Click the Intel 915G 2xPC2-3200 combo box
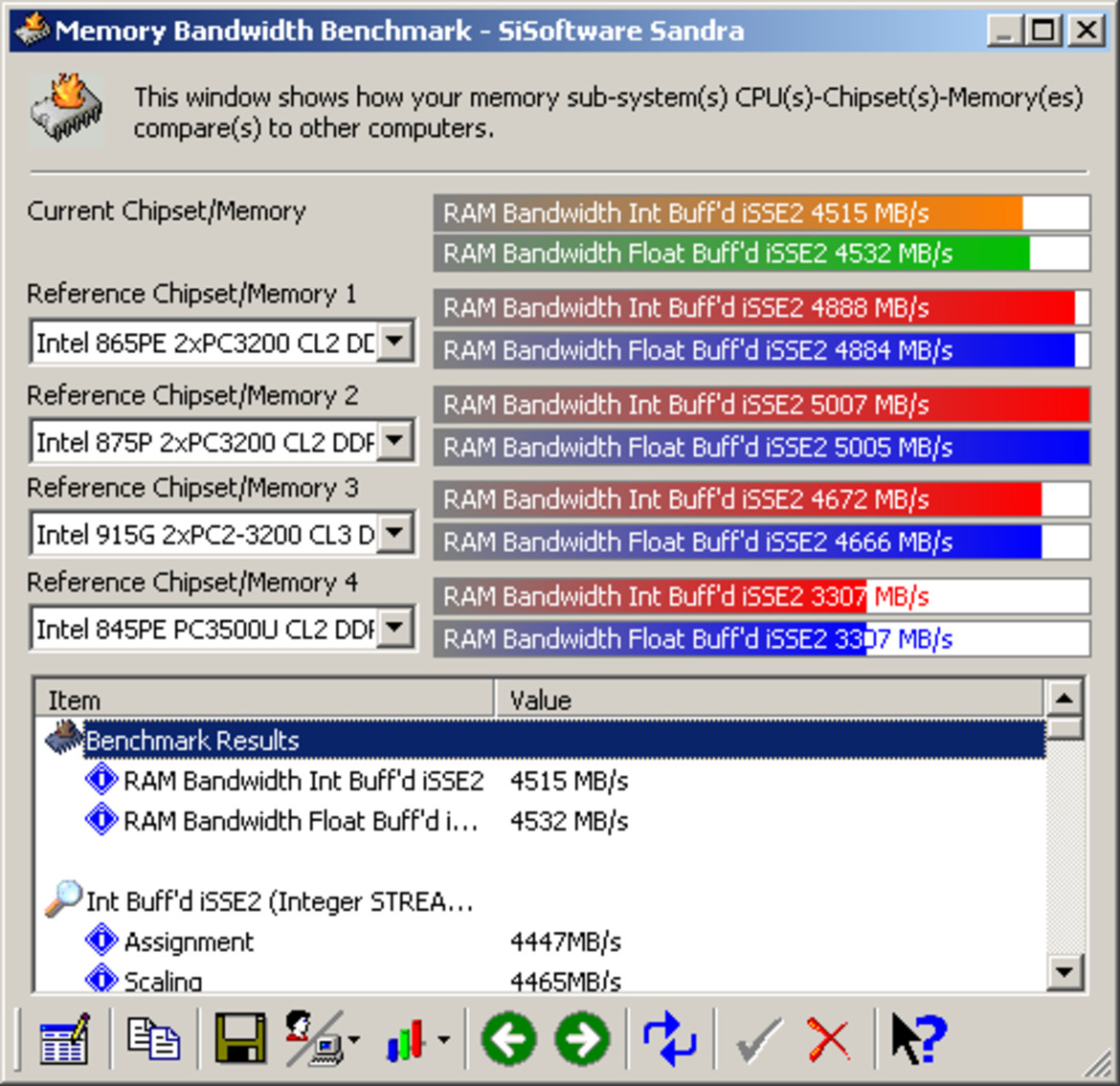Screen dimensions: 1120x1086 click(222, 533)
